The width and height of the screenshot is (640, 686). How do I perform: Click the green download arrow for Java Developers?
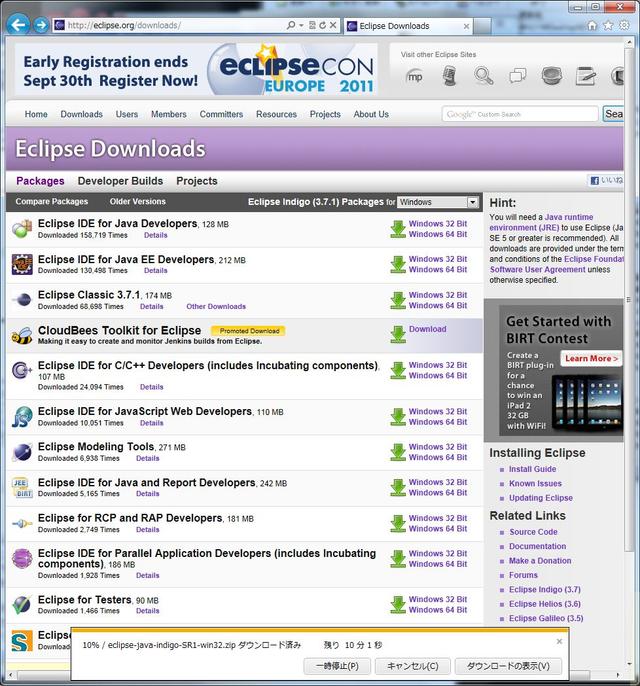pyautogui.click(x=398, y=229)
